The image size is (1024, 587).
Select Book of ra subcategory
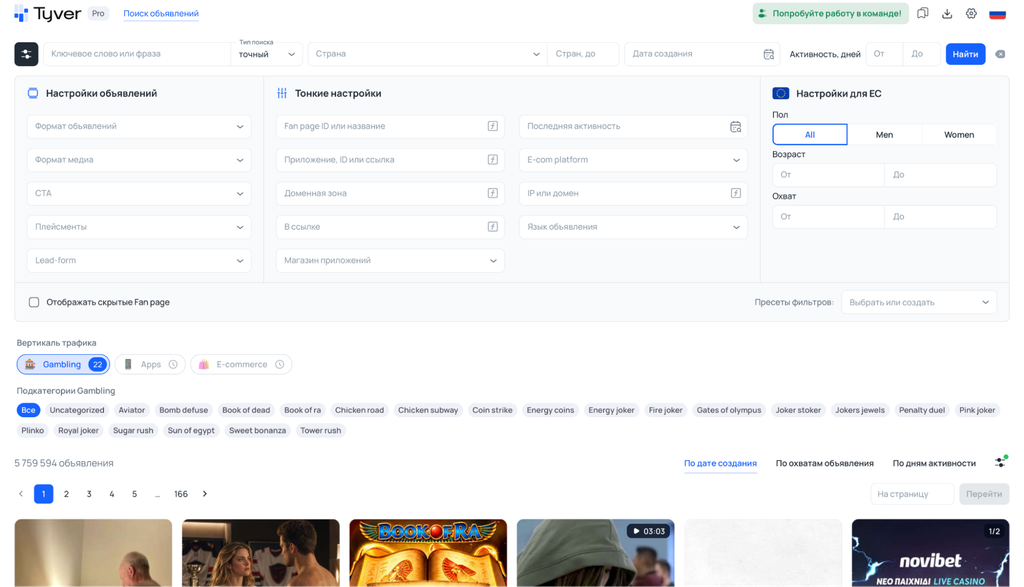coord(302,410)
